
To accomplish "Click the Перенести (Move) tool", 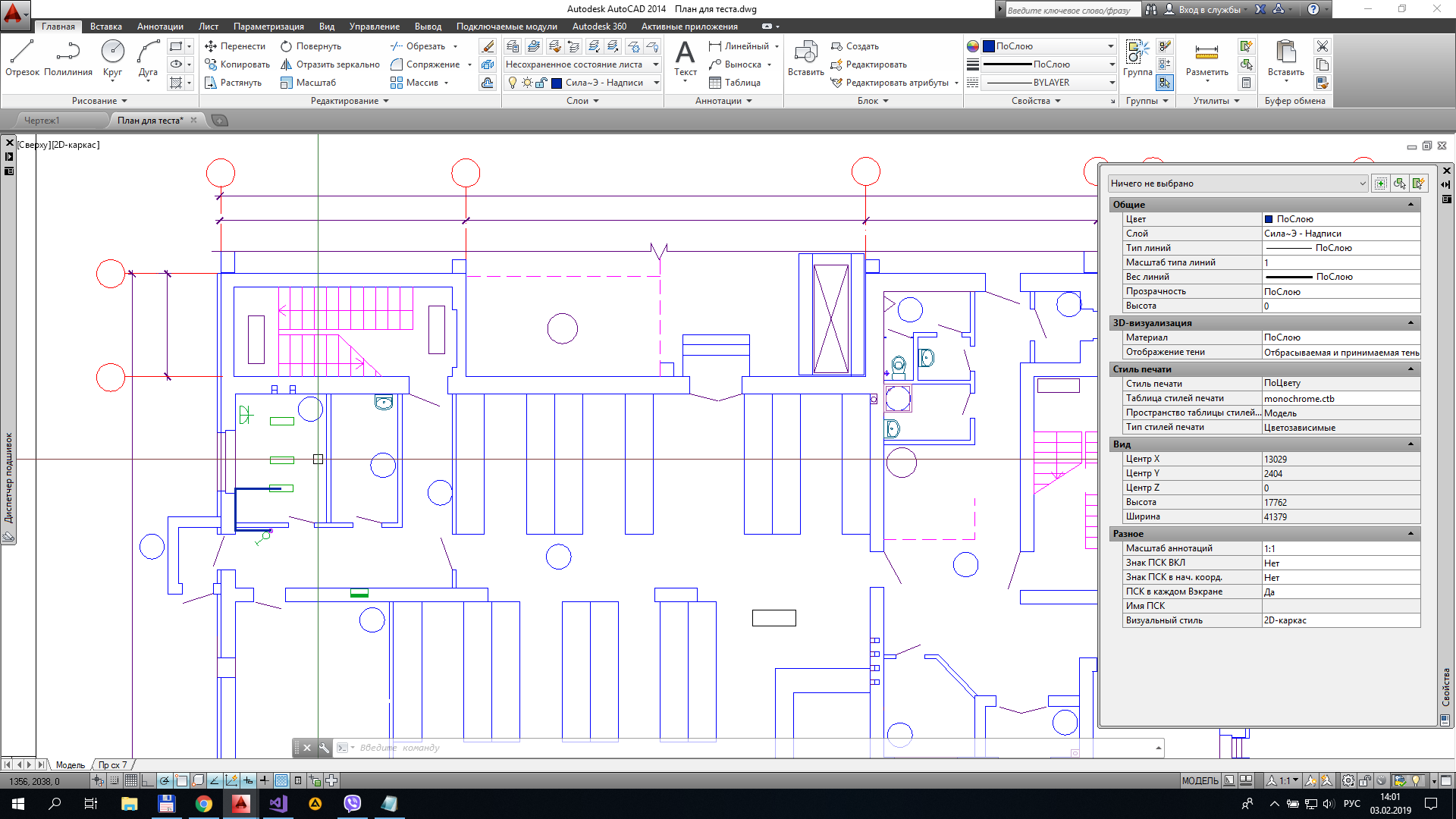I will 235,46.
